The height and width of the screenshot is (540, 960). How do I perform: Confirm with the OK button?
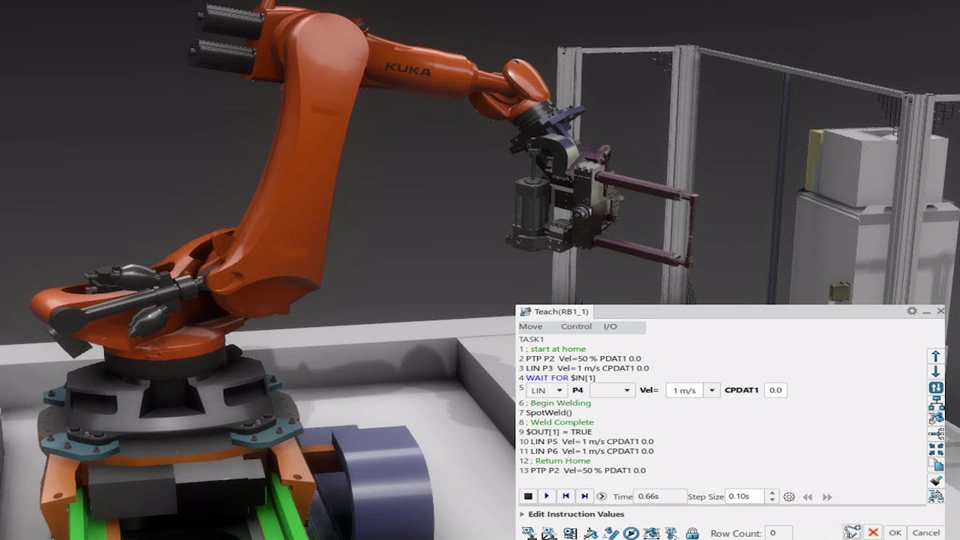pyautogui.click(x=894, y=533)
